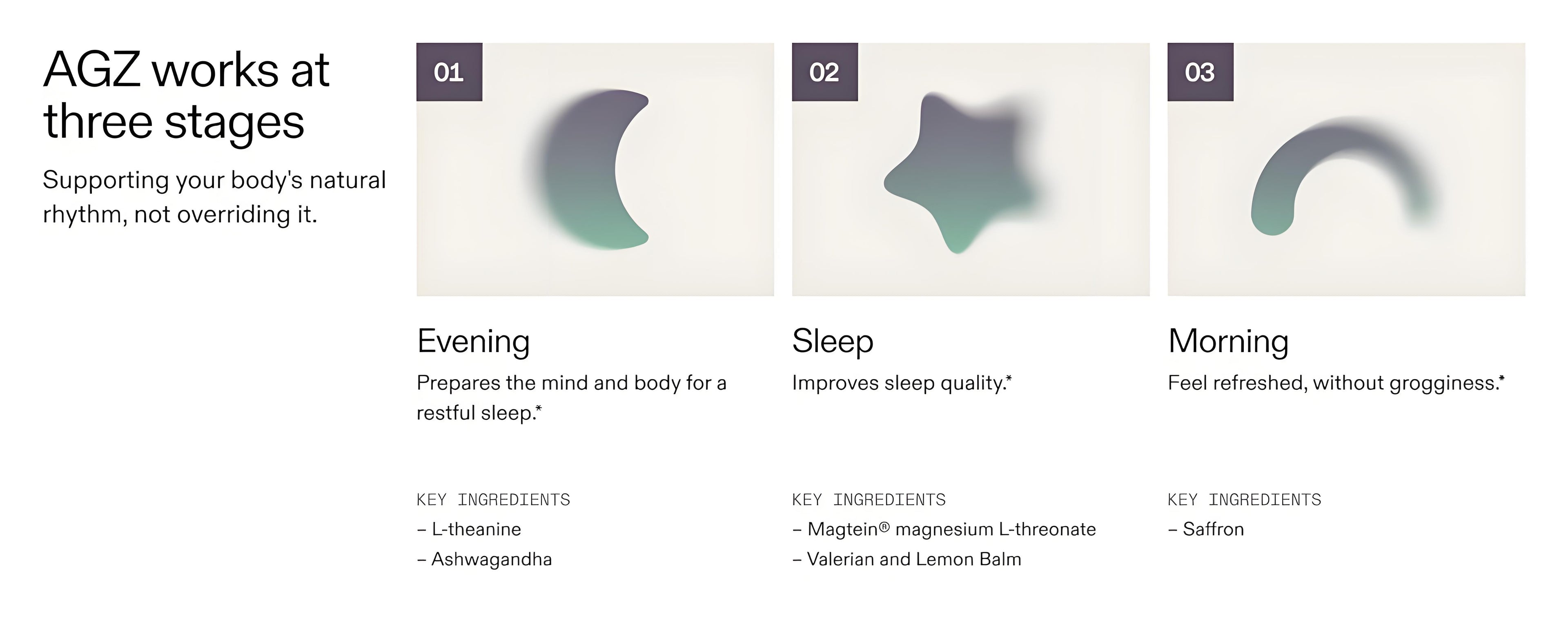This screenshot has width=1568, height=643.
Task: Select the 03 stage badge
Action: [x=1200, y=72]
